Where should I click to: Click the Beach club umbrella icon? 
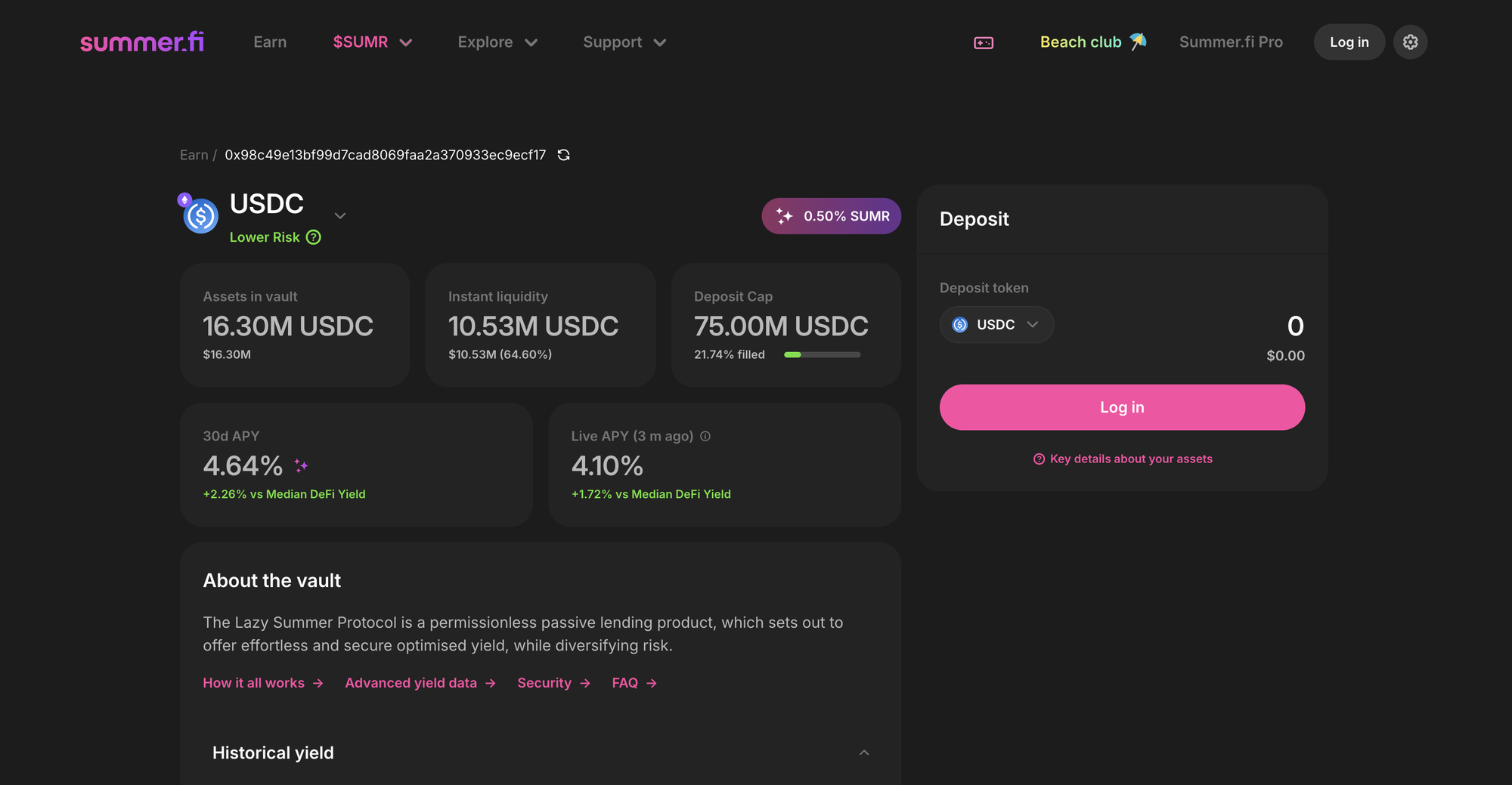(x=1138, y=42)
